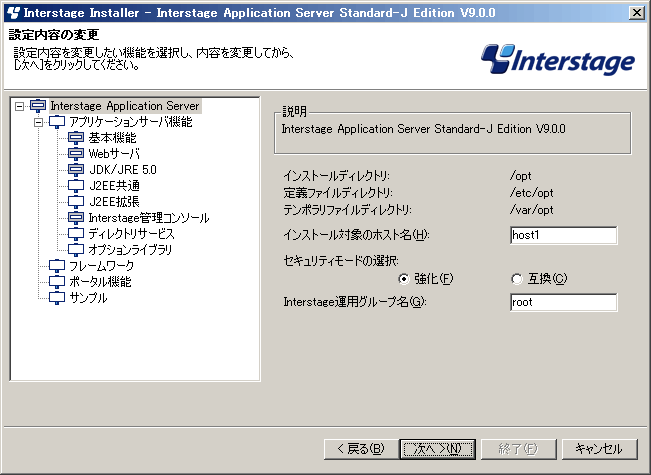Select the Interstage管理コンソール tree label
The image size is (651, 475).
click(149, 218)
